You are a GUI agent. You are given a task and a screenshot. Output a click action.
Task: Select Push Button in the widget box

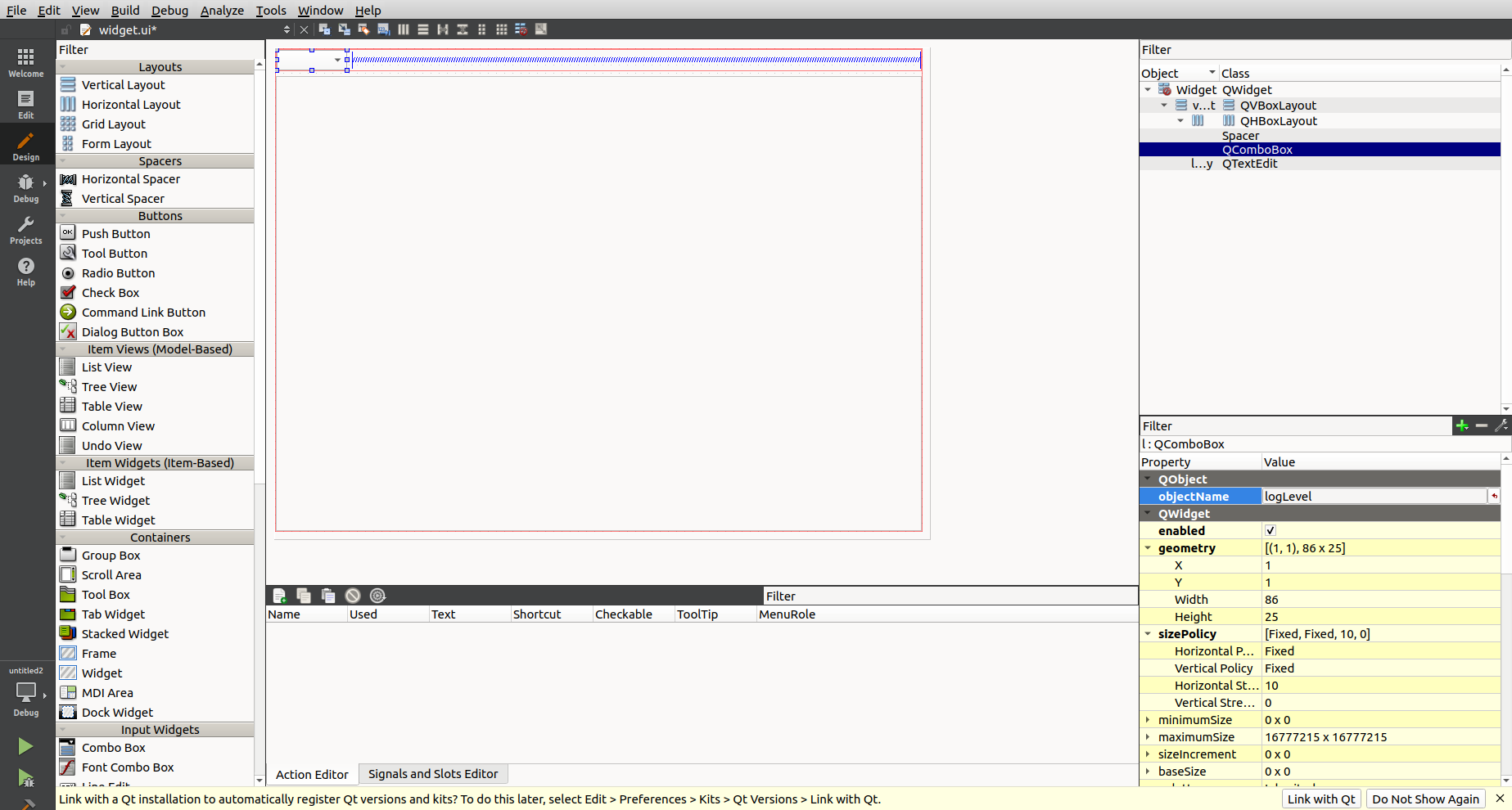[x=115, y=234]
